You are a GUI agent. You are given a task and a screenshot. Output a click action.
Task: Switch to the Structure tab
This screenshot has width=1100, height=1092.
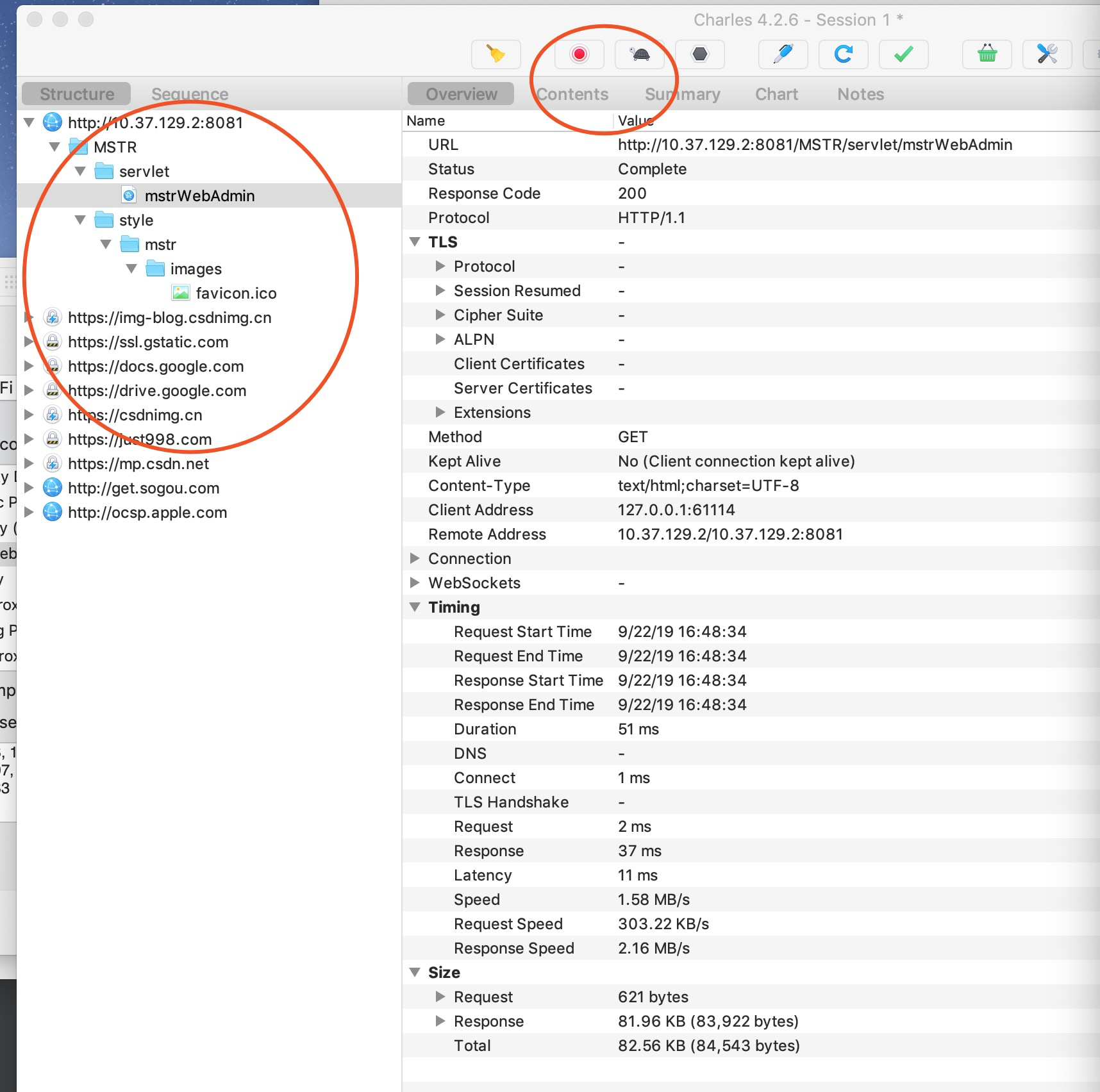click(x=77, y=94)
